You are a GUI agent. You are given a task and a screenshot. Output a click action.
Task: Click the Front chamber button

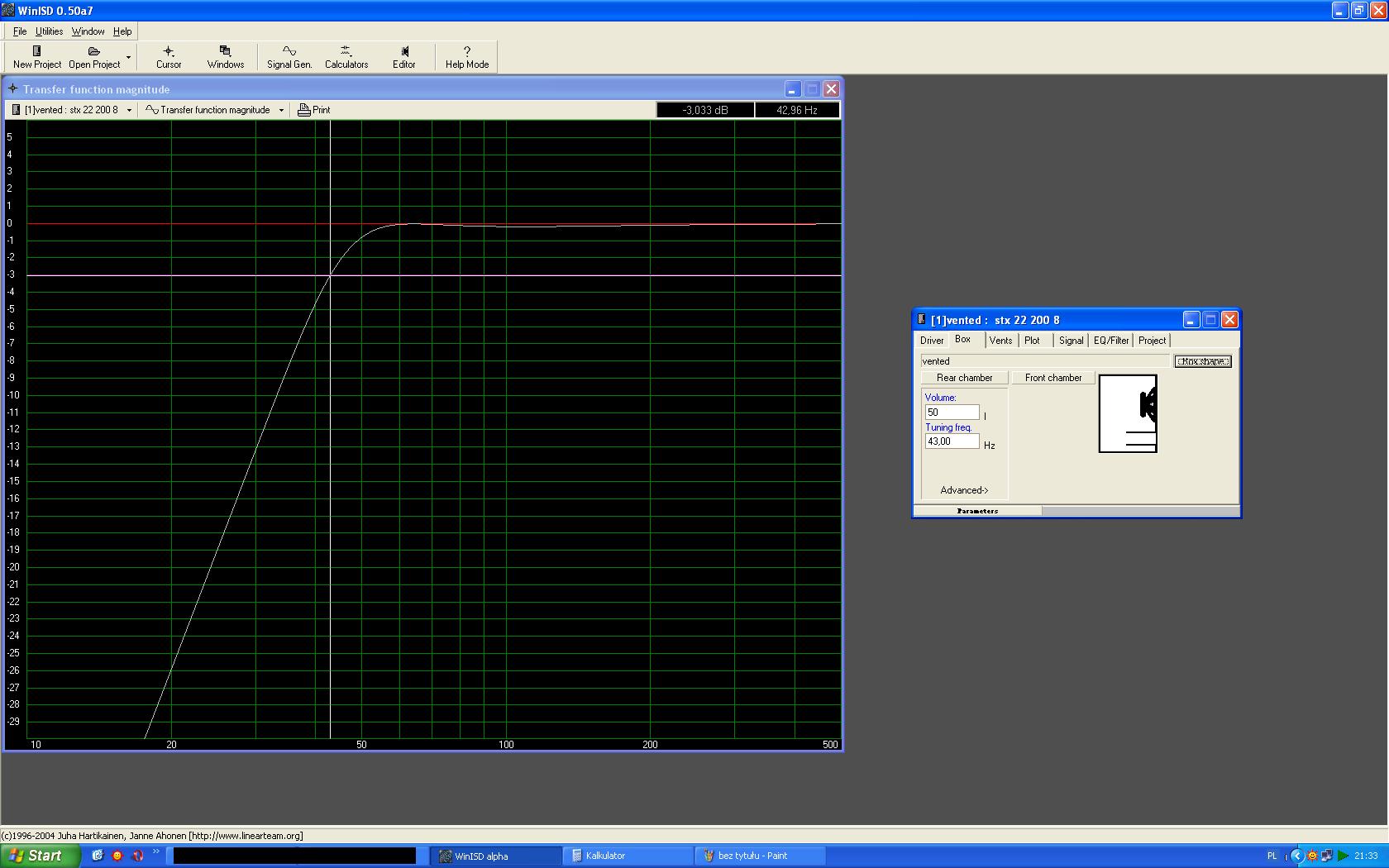(x=1052, y=378)
